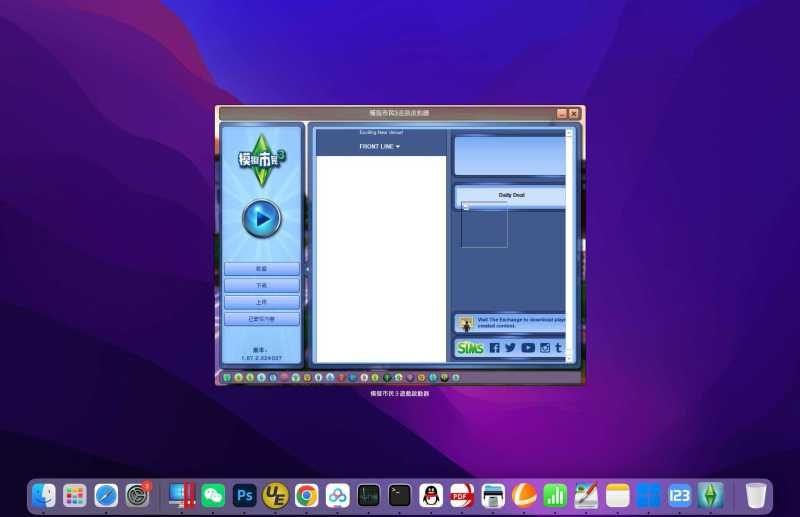Follow the Visit The Exchange link banner
This screenshot has width=800, height=517.
click(x=510, y=323)
